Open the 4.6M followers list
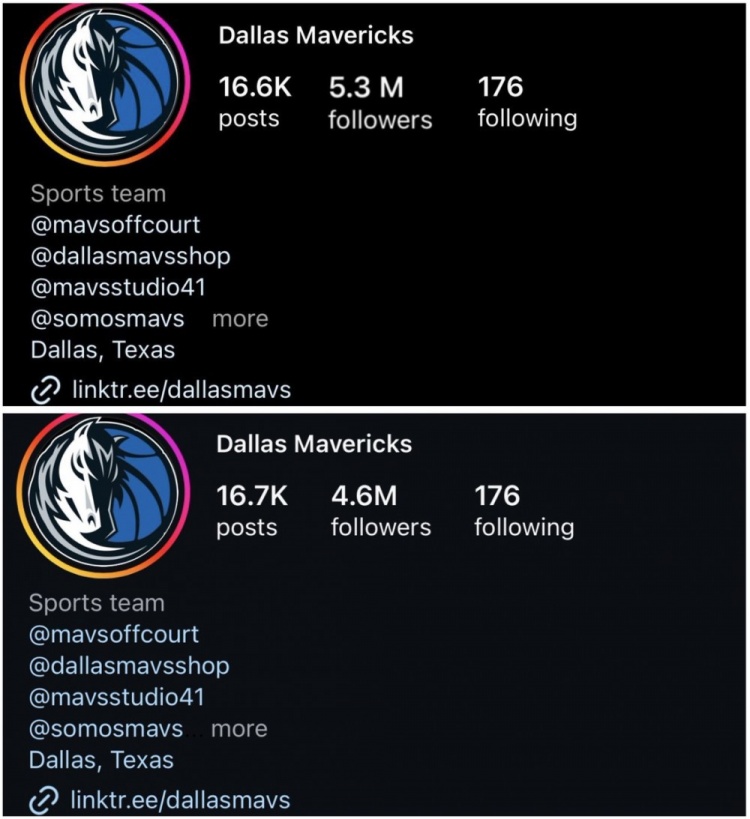This screenshot has height=819, width=750. click(380, 511)
